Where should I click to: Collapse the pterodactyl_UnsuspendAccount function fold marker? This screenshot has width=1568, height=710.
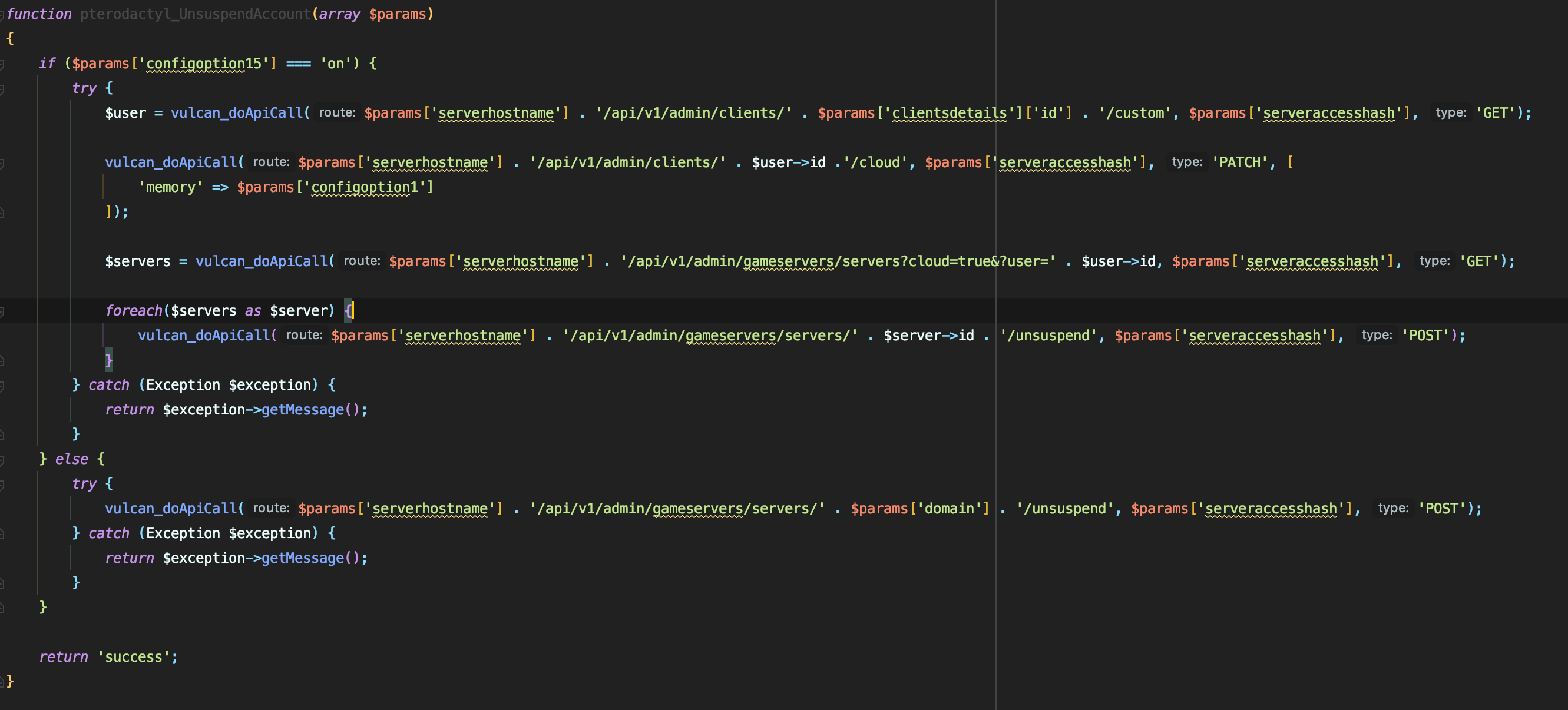click(2, 14)
